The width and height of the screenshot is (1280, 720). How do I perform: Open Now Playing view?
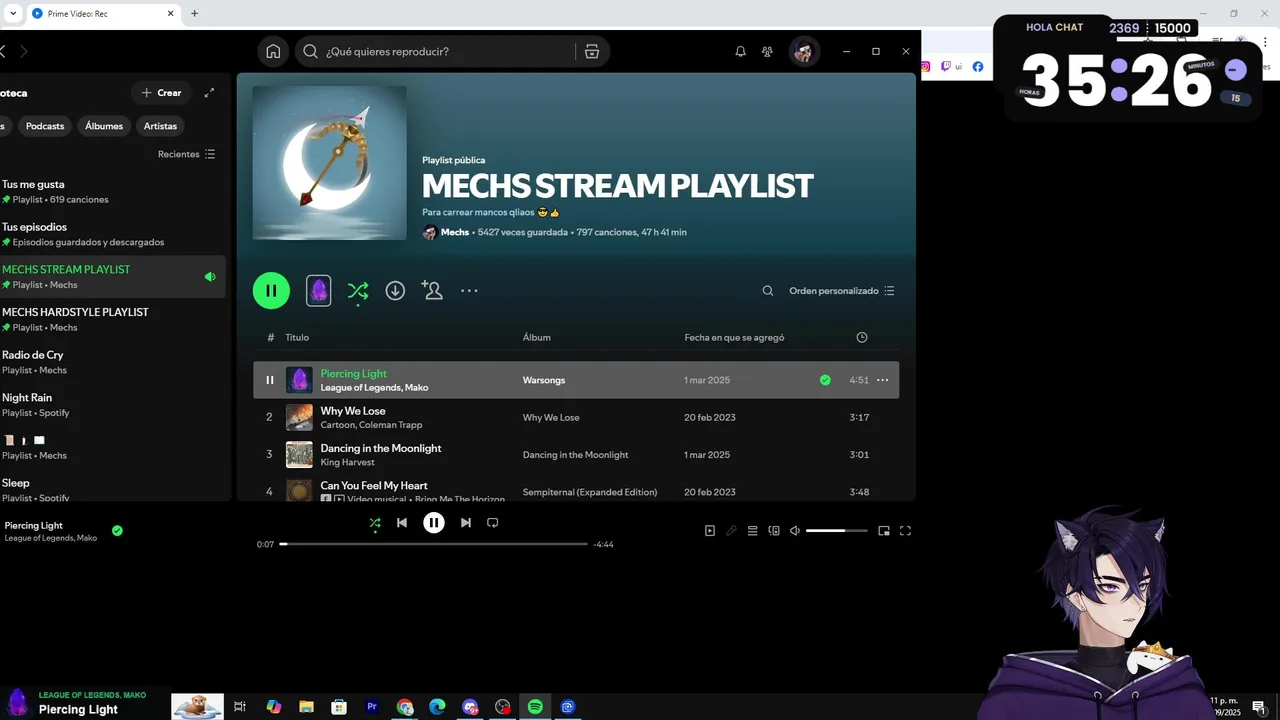click(710, 531)
